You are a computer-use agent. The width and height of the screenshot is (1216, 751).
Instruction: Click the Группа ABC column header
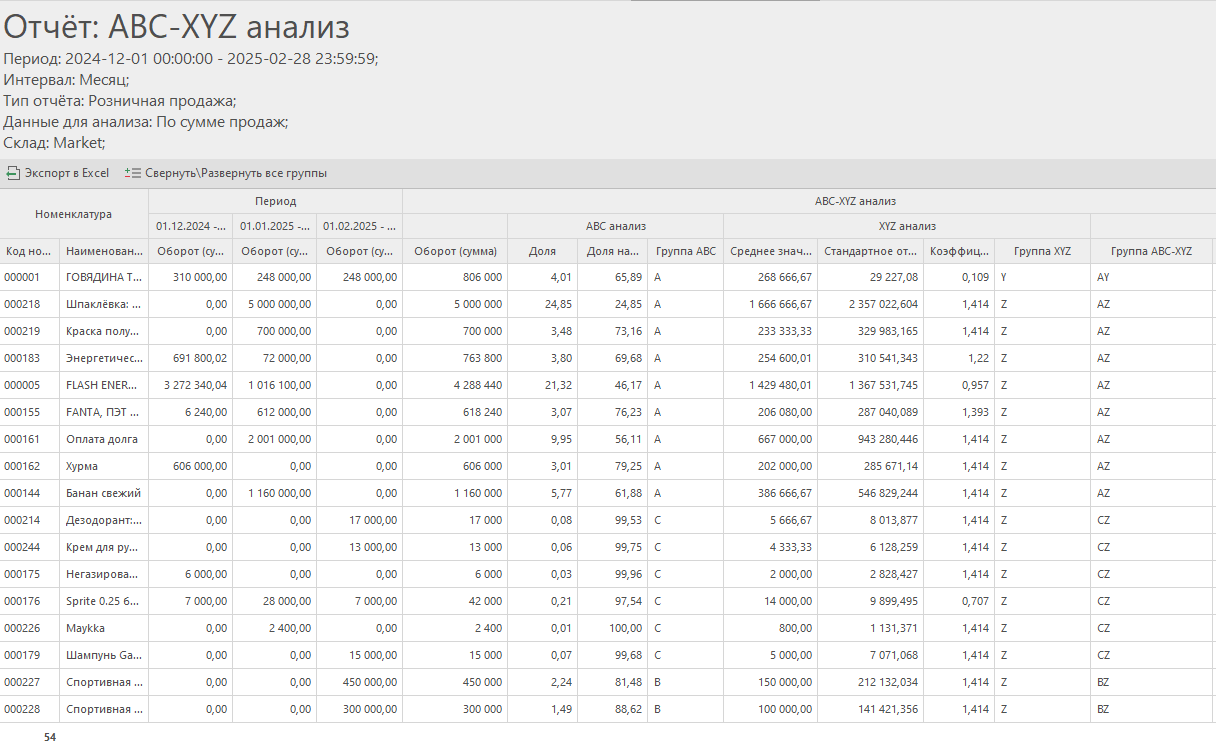click(x=685, y=251)
